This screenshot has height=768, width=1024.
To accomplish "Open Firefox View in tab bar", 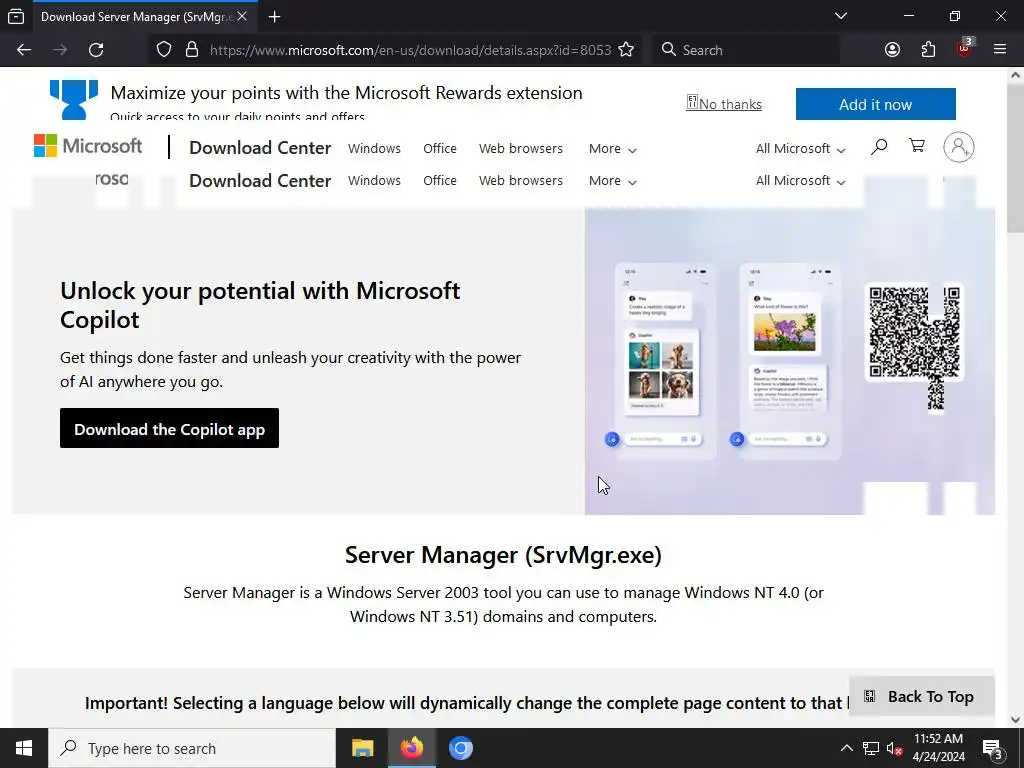I will (x=16, y=16).
